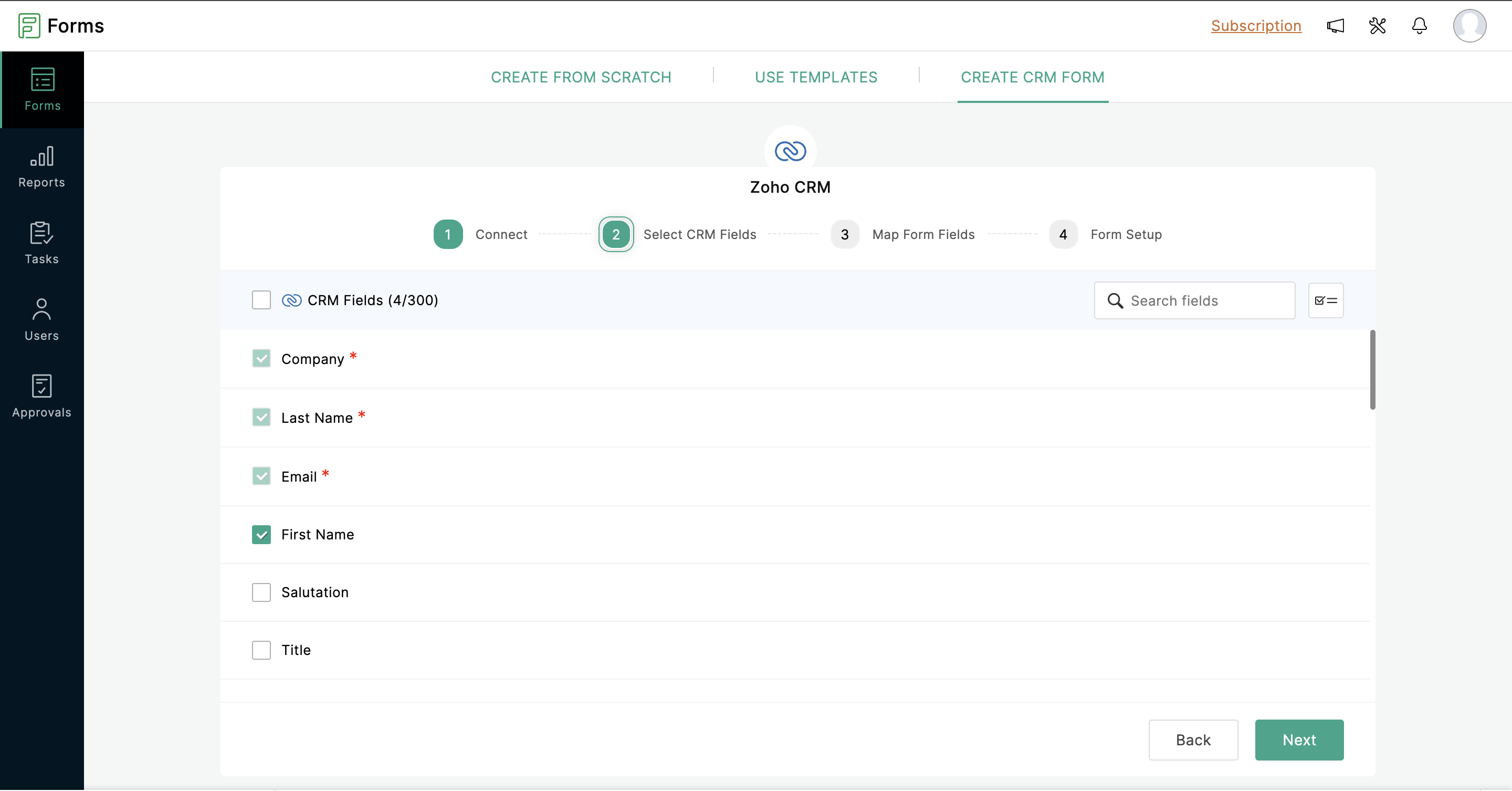Open the Approvals sidebar section
1512x791 pixels.
pyautogui.click(x=41, y=397)
